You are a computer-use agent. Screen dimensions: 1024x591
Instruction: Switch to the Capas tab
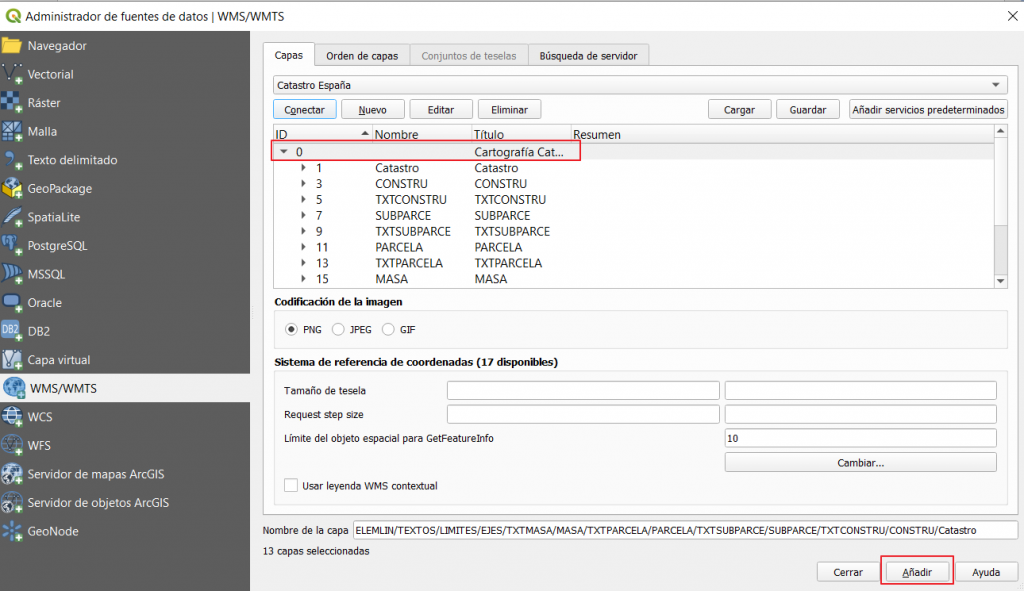[289, 55]
